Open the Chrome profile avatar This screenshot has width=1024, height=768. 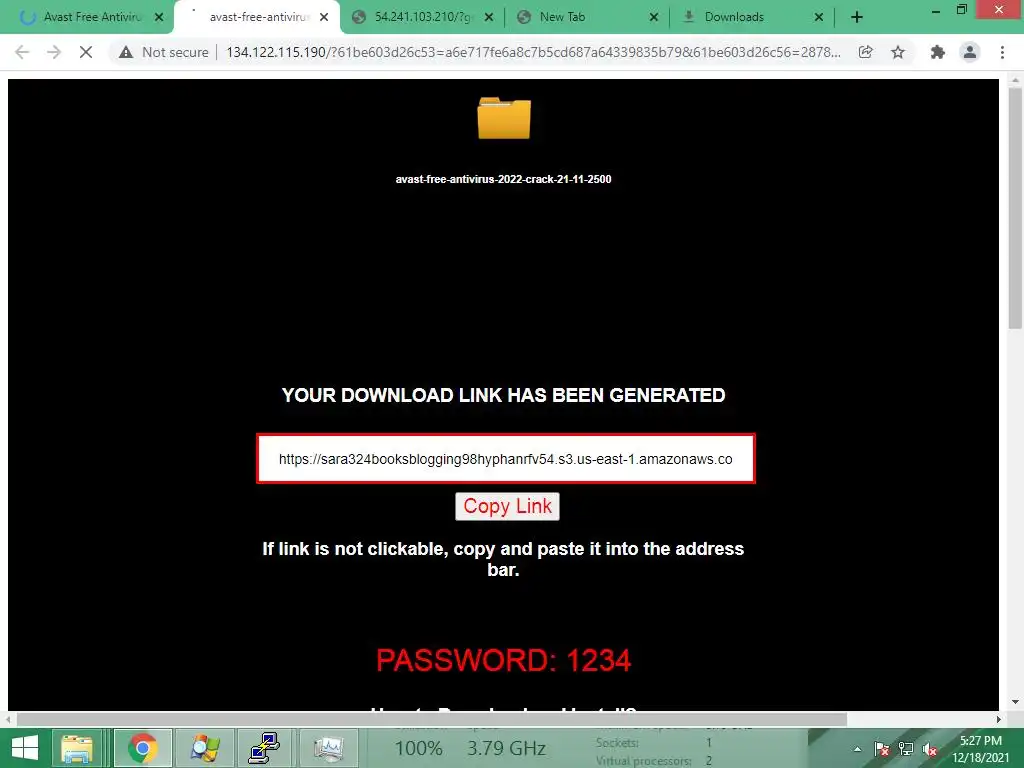[970, 52]
